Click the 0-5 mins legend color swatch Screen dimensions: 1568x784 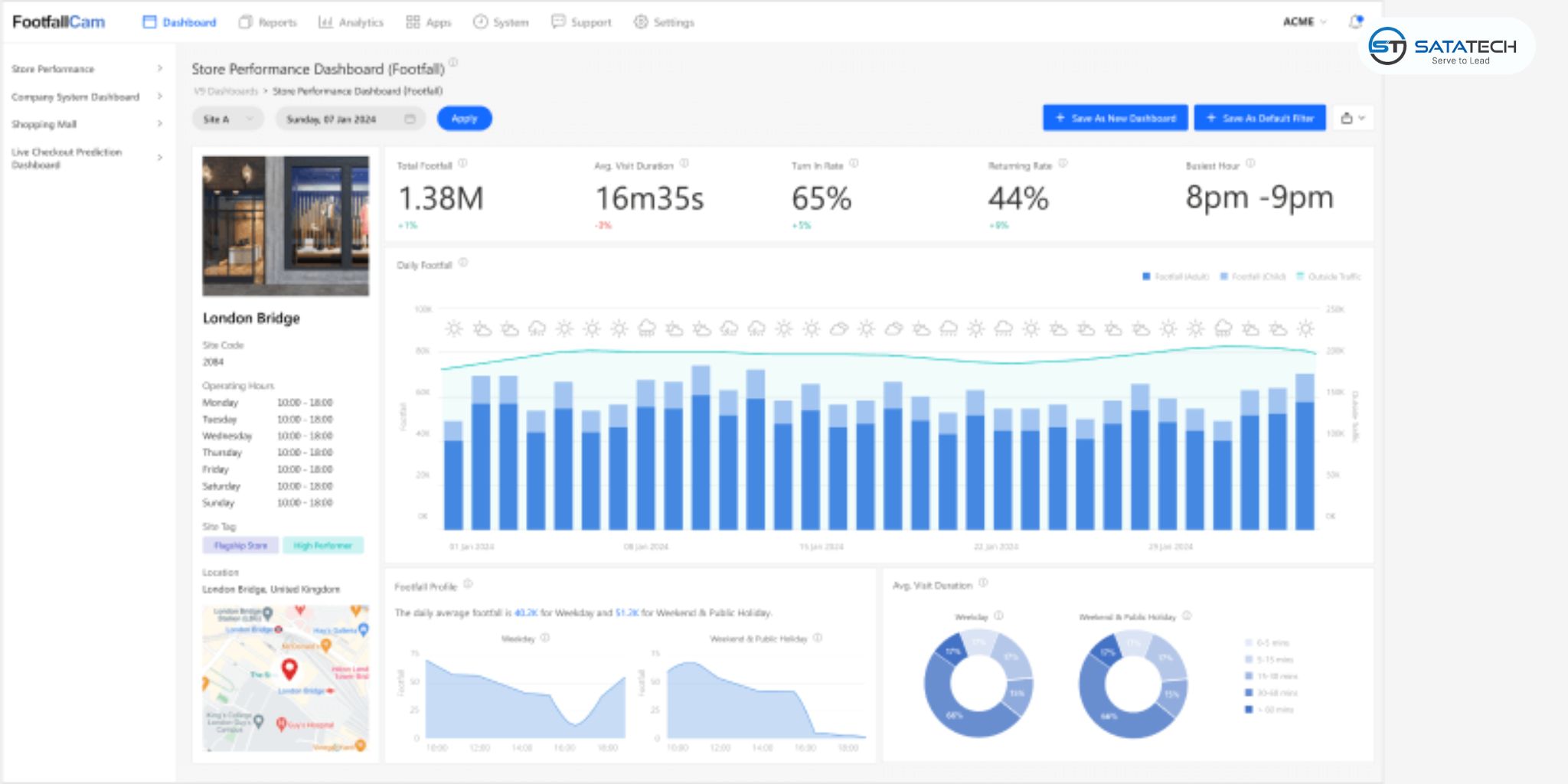click(1249, 642)
